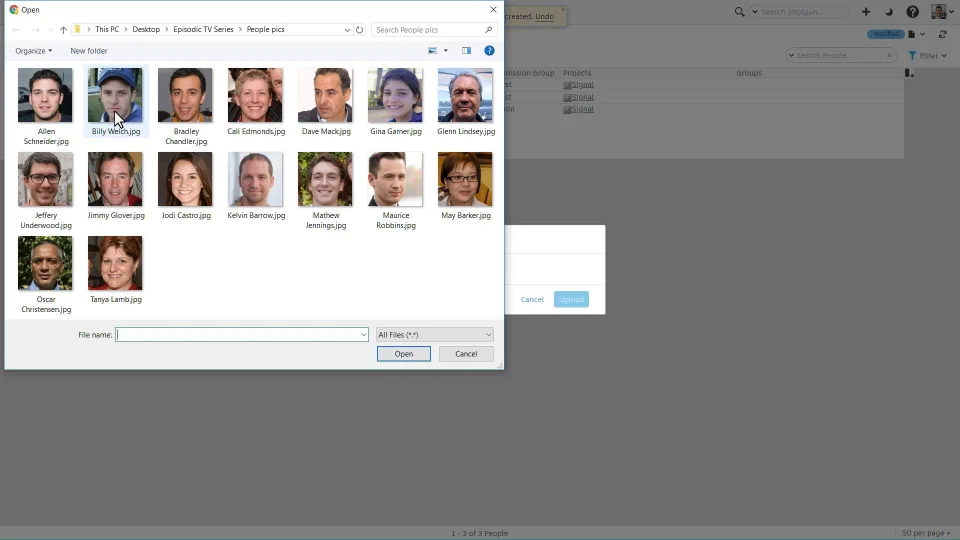960x540 pixels.
Task: Click Cancel in Shotgun upload dialog
Action: point(532,299)
